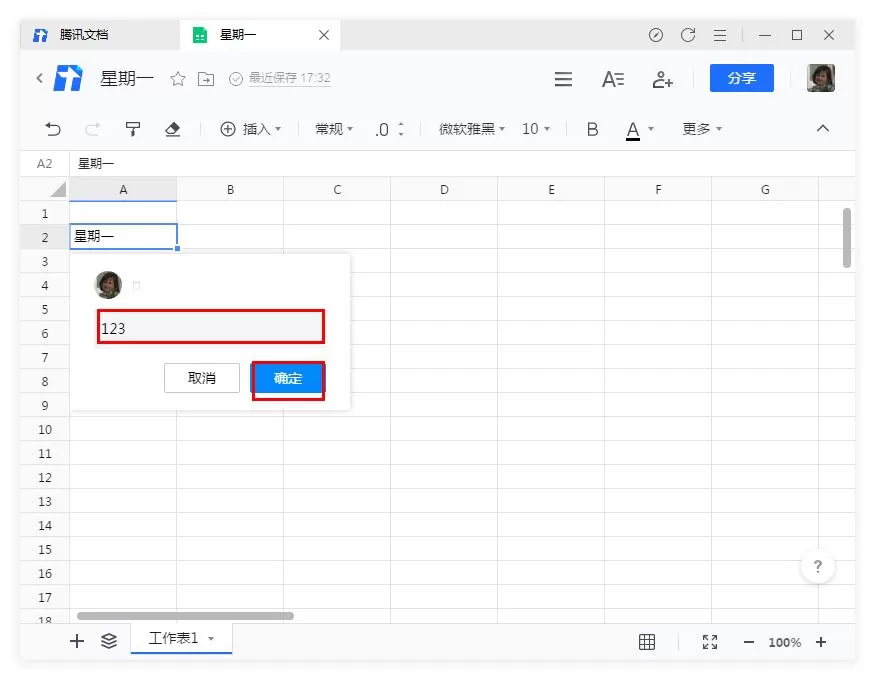The width and height of the screenshot is (875, 679).
Task: Expand the font color dropdown arrow
Action: [651, 129]
